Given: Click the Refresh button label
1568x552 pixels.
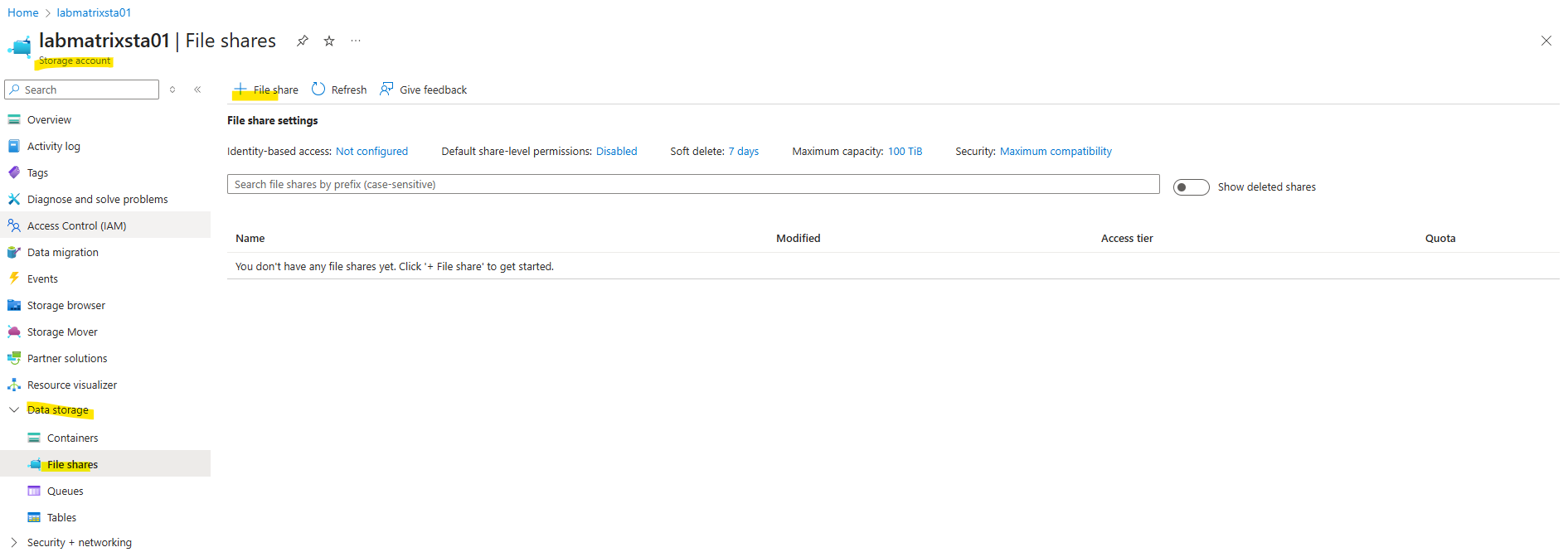Looking at the screenshot, I should pyautogui.click(x=349, y=90).
